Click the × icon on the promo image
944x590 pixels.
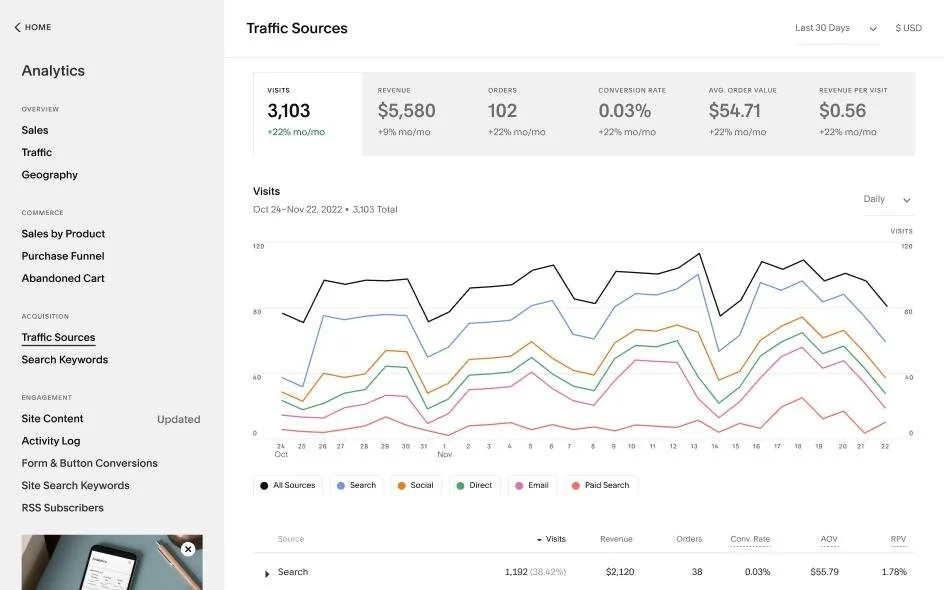(188, 549)
